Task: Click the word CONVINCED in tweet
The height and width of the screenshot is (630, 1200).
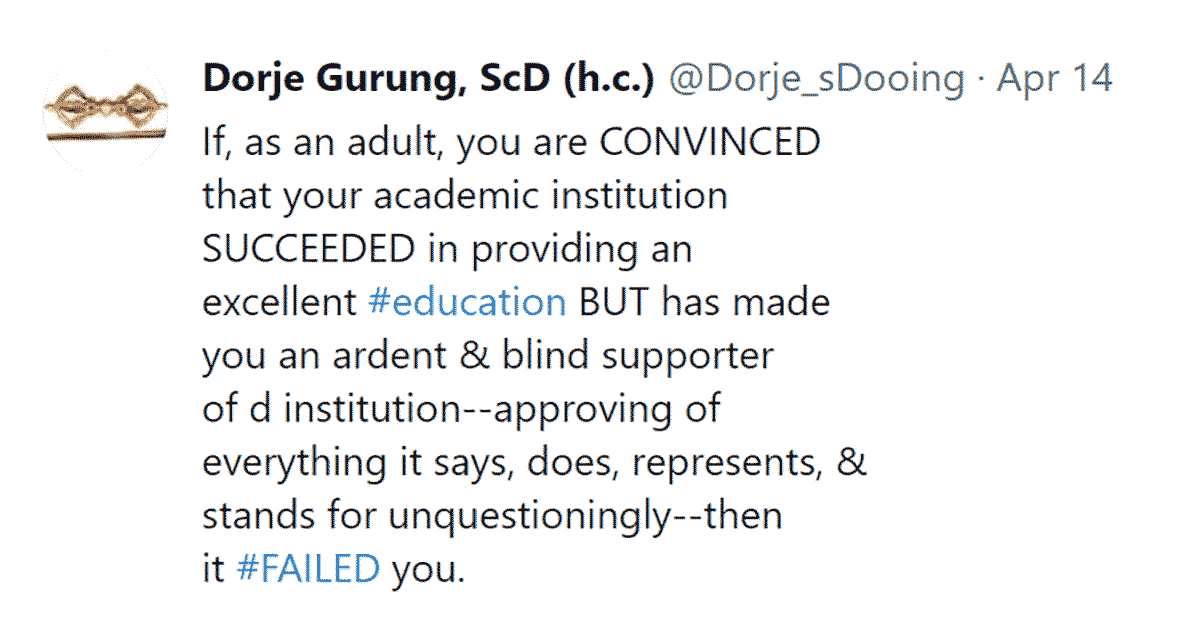Action: click(710, 142)
